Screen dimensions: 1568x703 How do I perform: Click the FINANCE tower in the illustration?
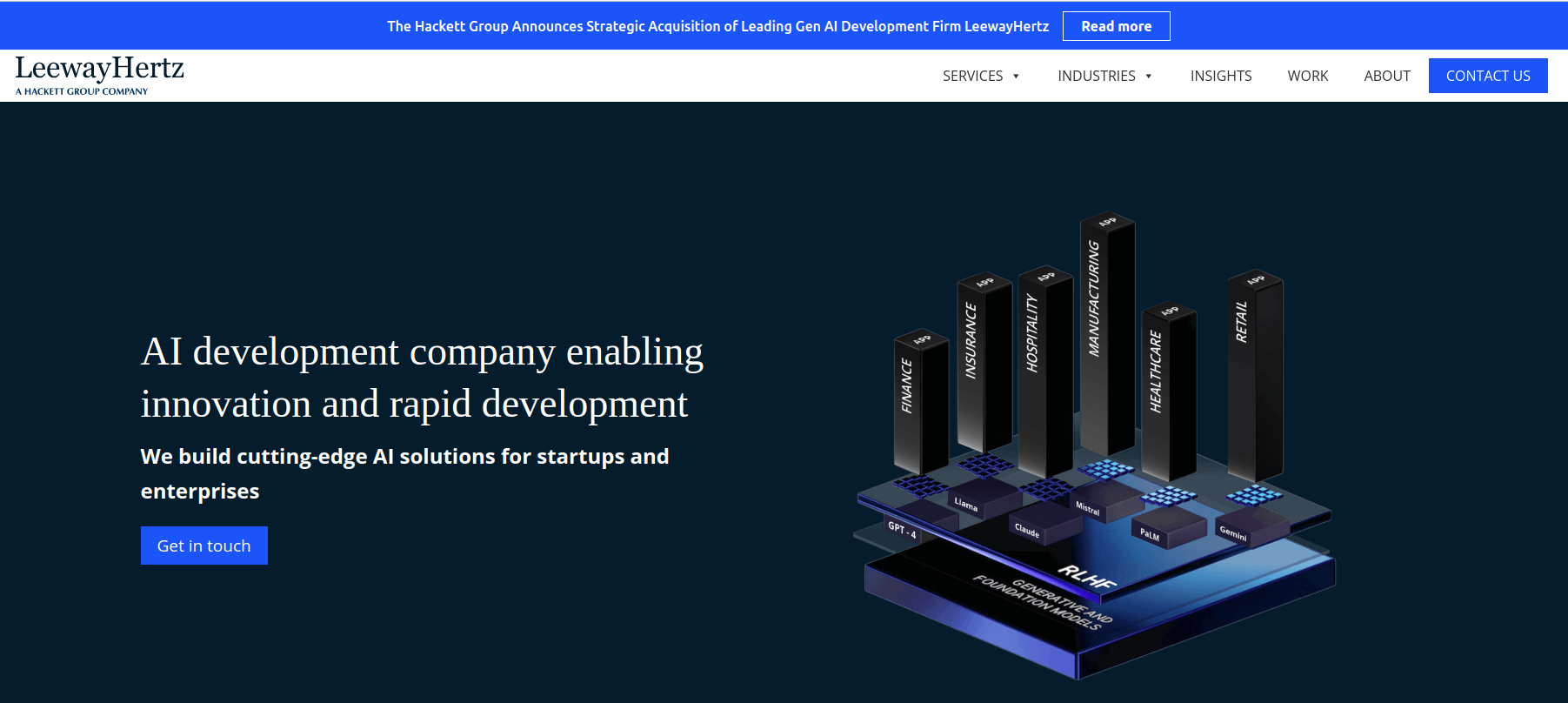point(920,402)
